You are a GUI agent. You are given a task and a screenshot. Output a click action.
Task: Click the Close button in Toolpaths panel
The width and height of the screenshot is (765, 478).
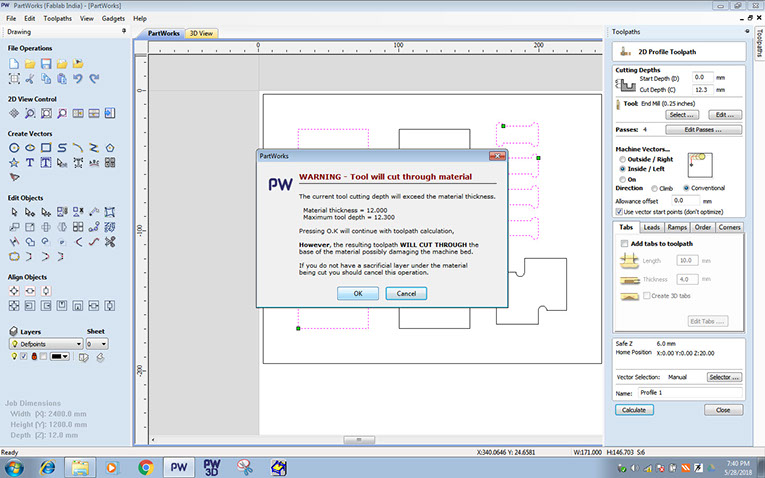point(724,410)
